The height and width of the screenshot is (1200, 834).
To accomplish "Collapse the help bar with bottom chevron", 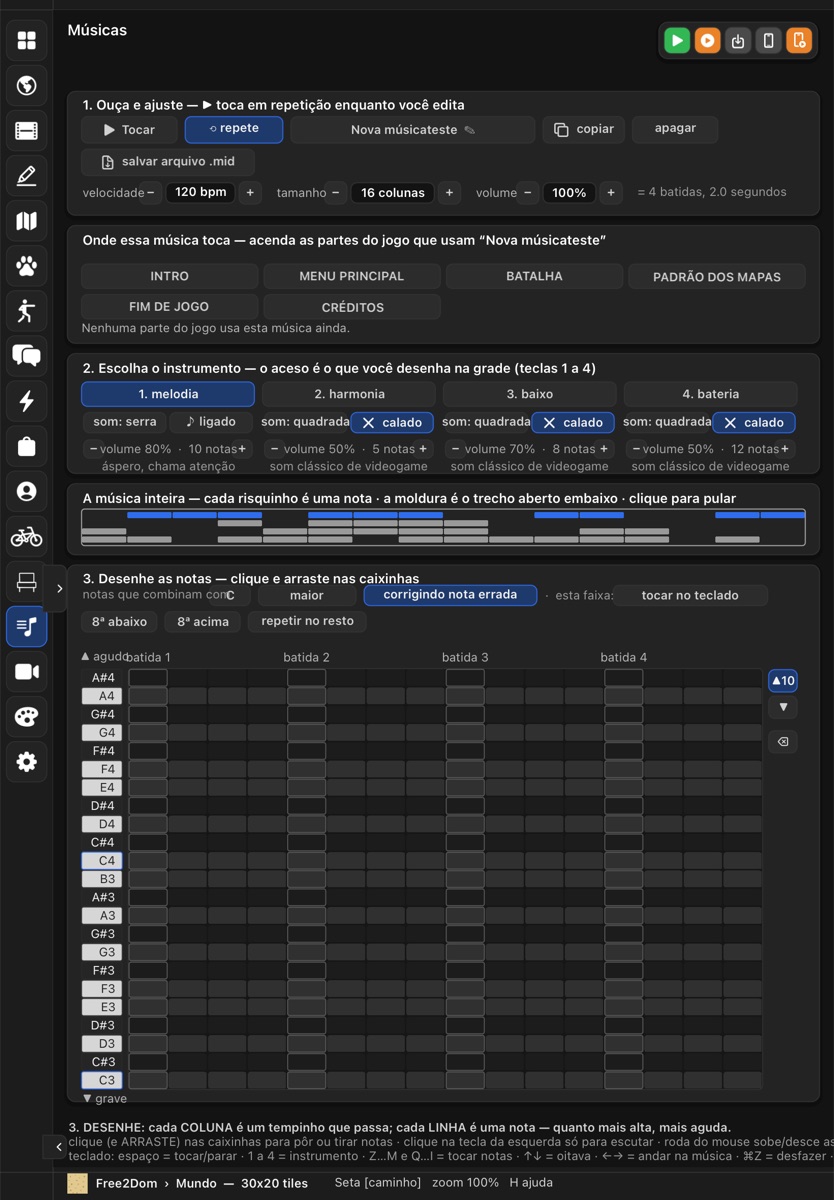I will pyautogui.click(x=58, y=1147).
